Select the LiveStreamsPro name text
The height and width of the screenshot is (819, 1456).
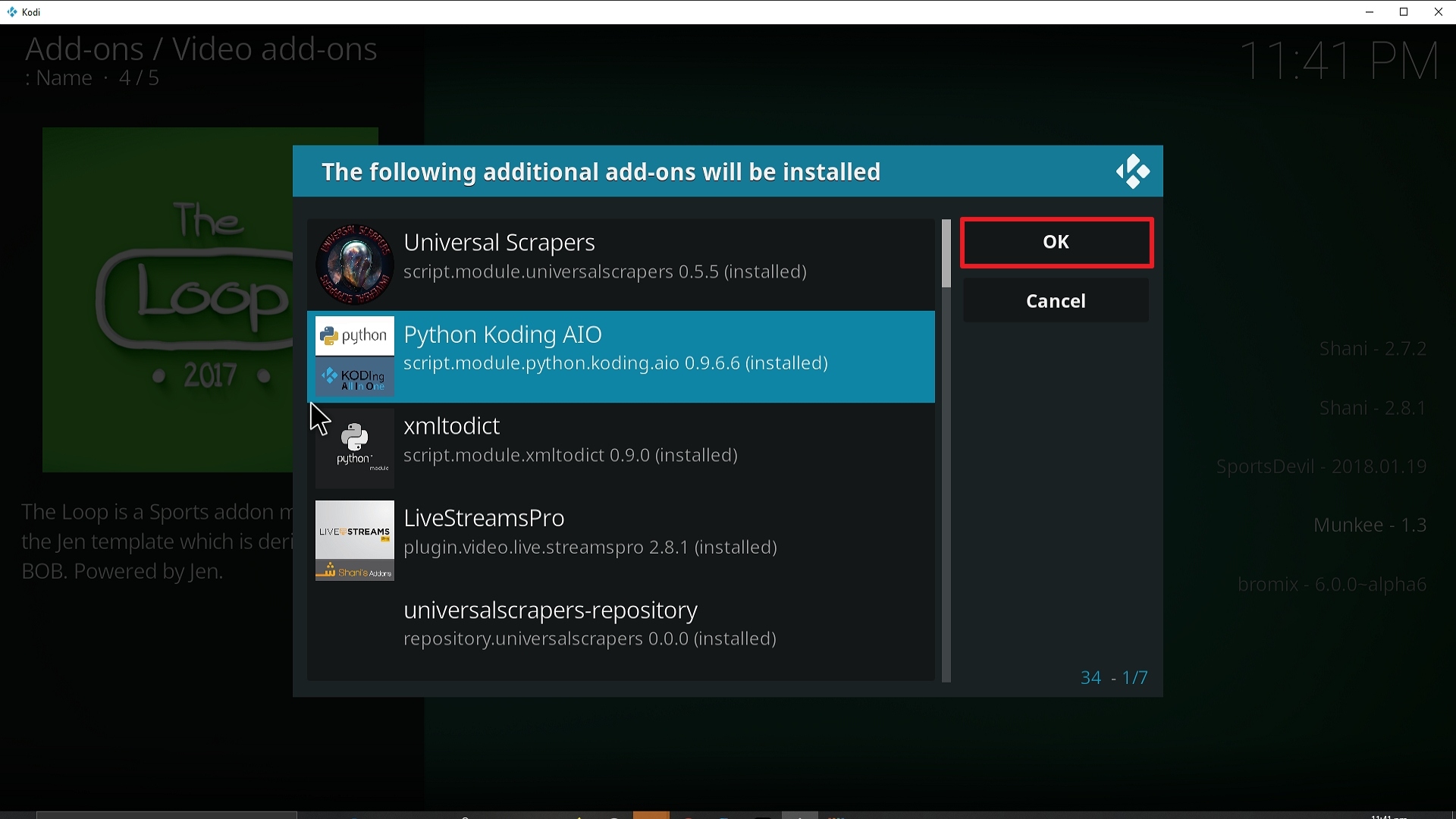(484, 518)
